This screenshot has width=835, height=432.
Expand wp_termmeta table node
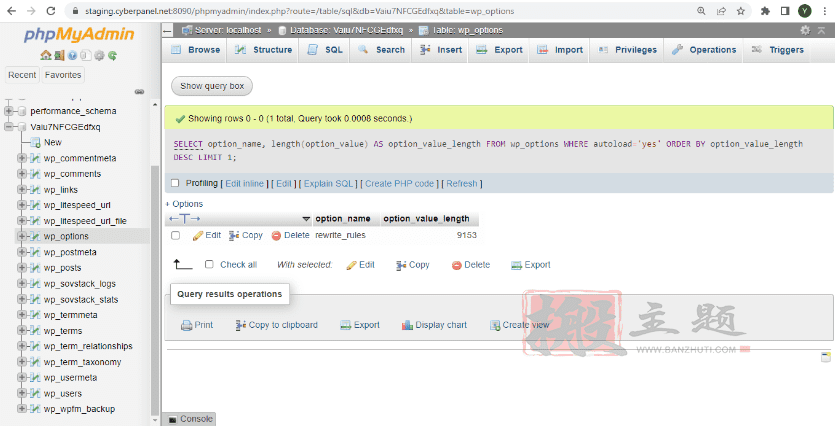[22, 315]
